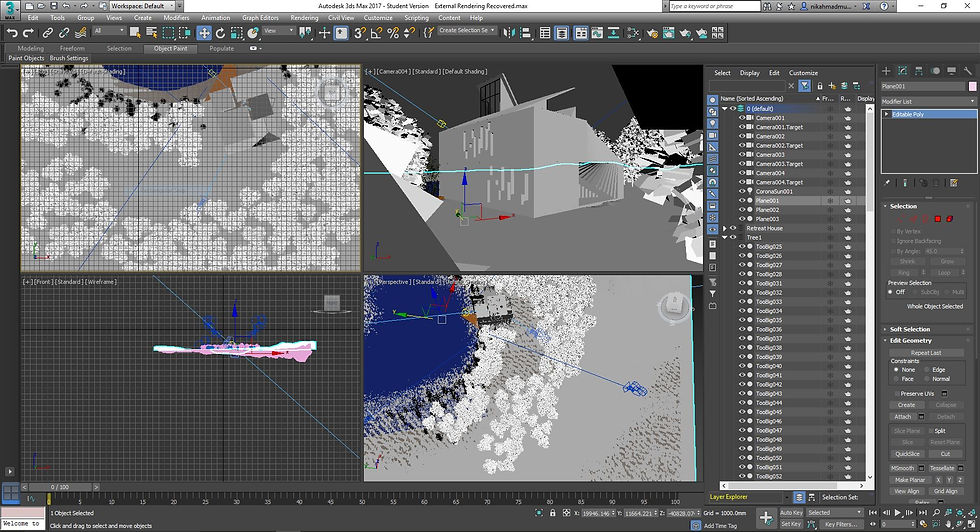
Task: Activate Select and Move tool
Action: pyautogui.click(x=204, y=33)
